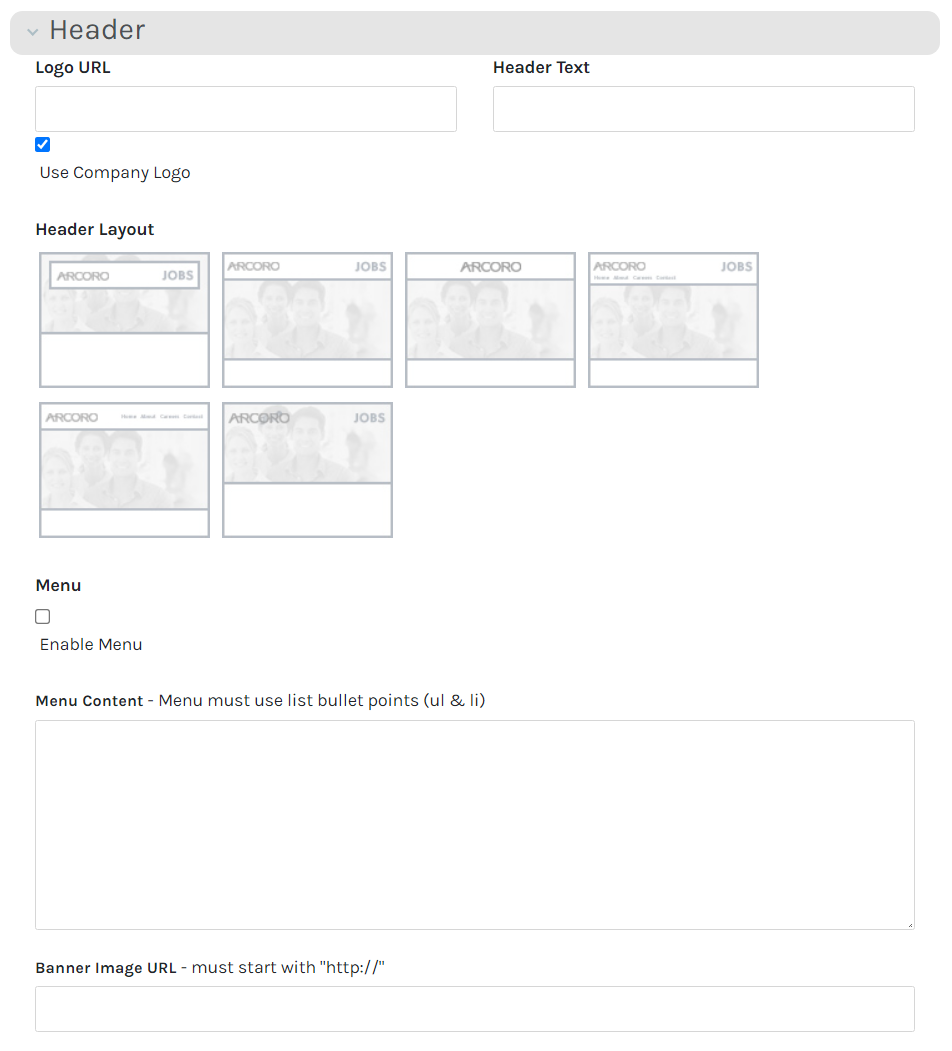Click inside the Menu Content text area

[474, 824]
